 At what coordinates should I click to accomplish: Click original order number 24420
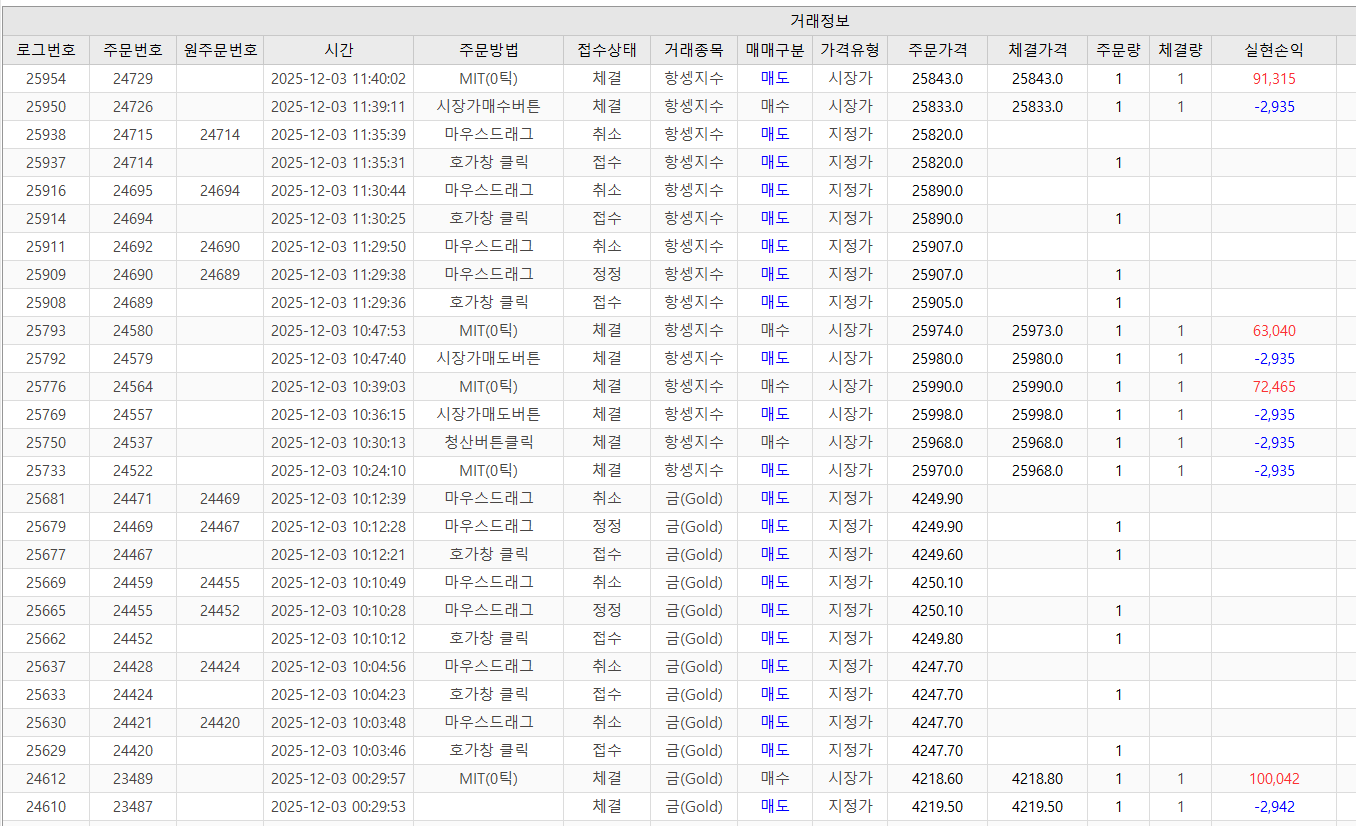click(x=220, y=722)
